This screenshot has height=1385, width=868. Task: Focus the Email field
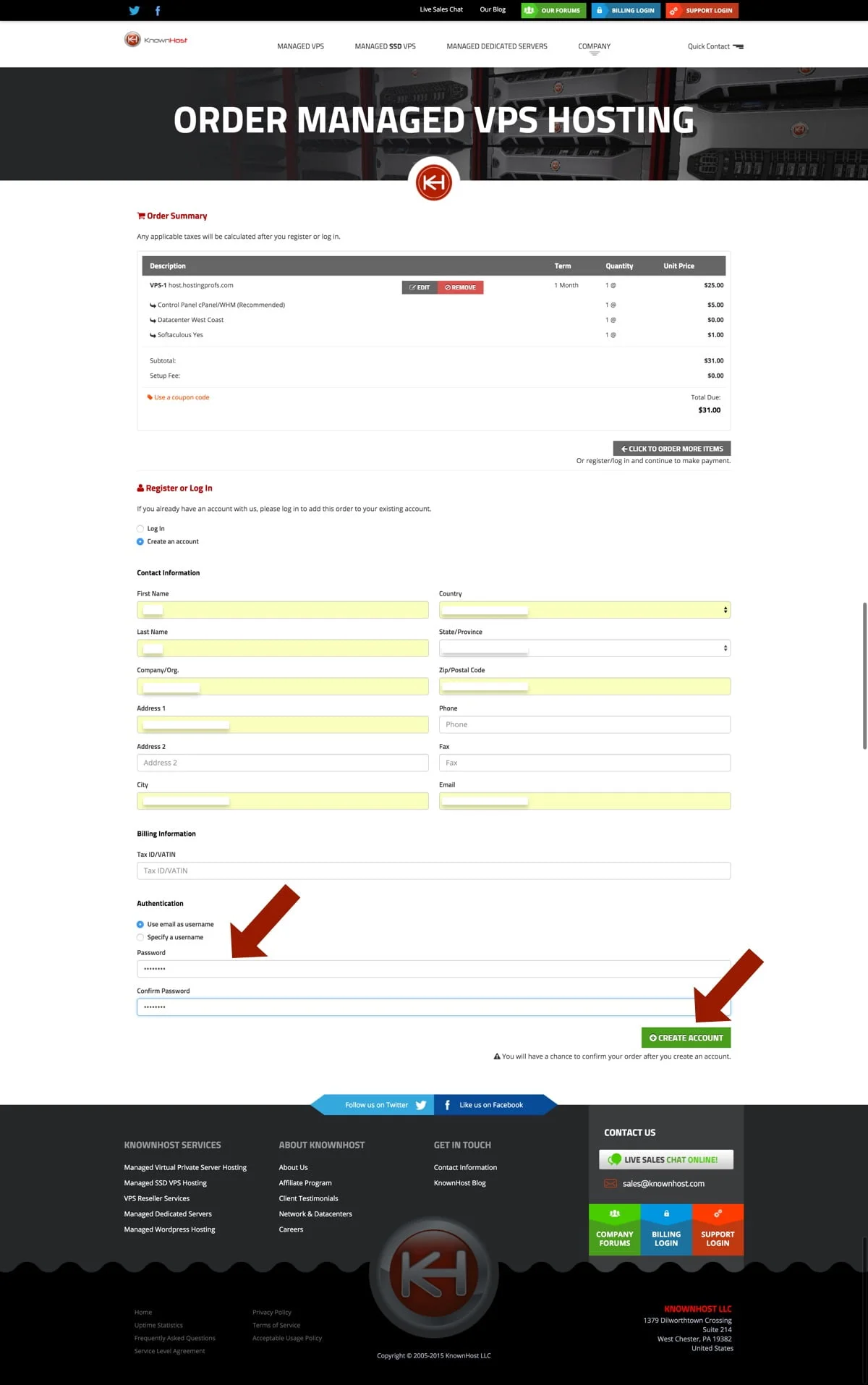pyautogui.click(x=584, y=801)
